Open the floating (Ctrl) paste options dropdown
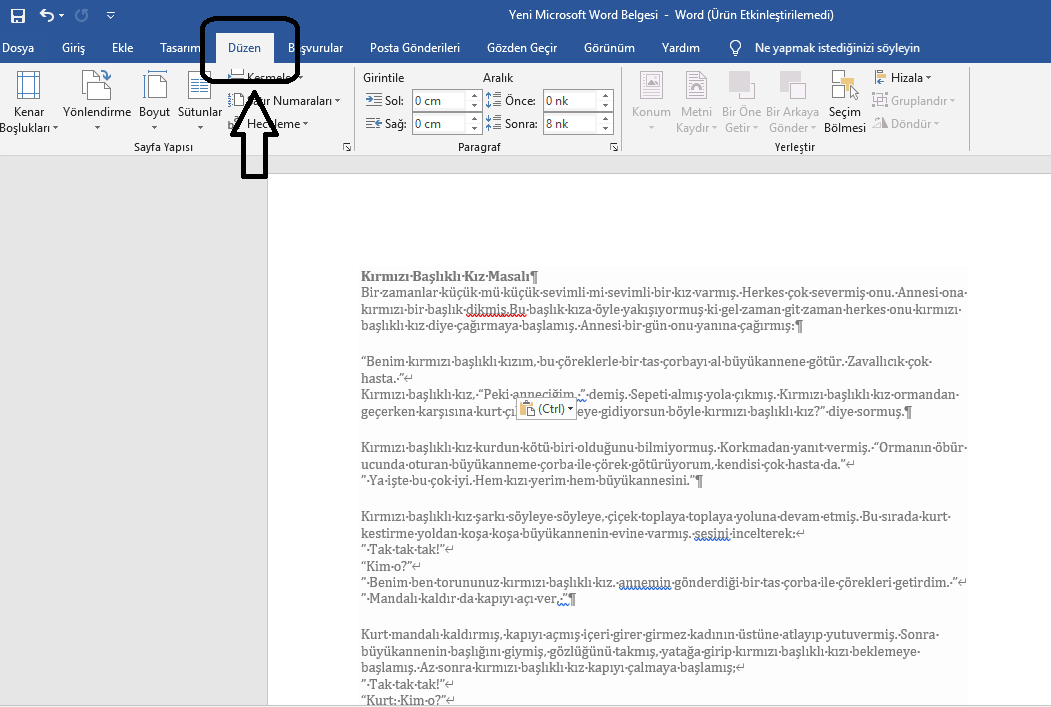 568,407
